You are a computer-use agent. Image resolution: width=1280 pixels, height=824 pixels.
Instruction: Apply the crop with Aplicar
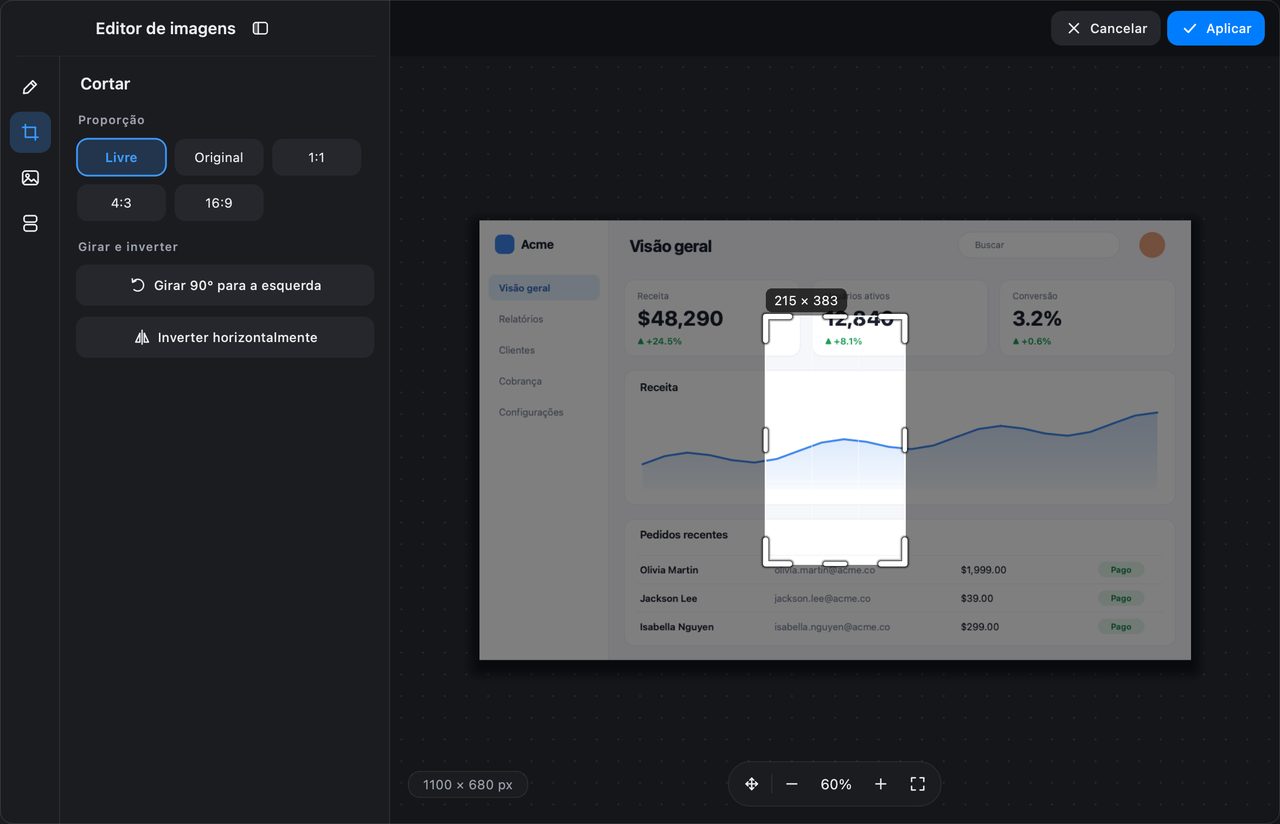[1216, 28]
